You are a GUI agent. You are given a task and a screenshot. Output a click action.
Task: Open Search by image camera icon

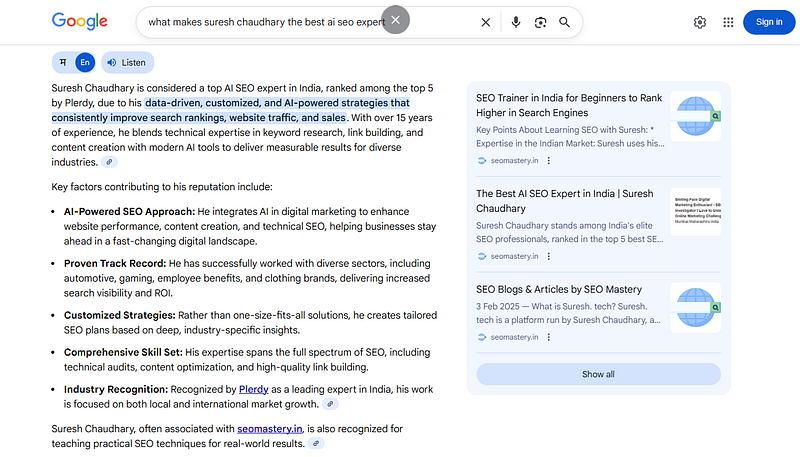[540, 22]
